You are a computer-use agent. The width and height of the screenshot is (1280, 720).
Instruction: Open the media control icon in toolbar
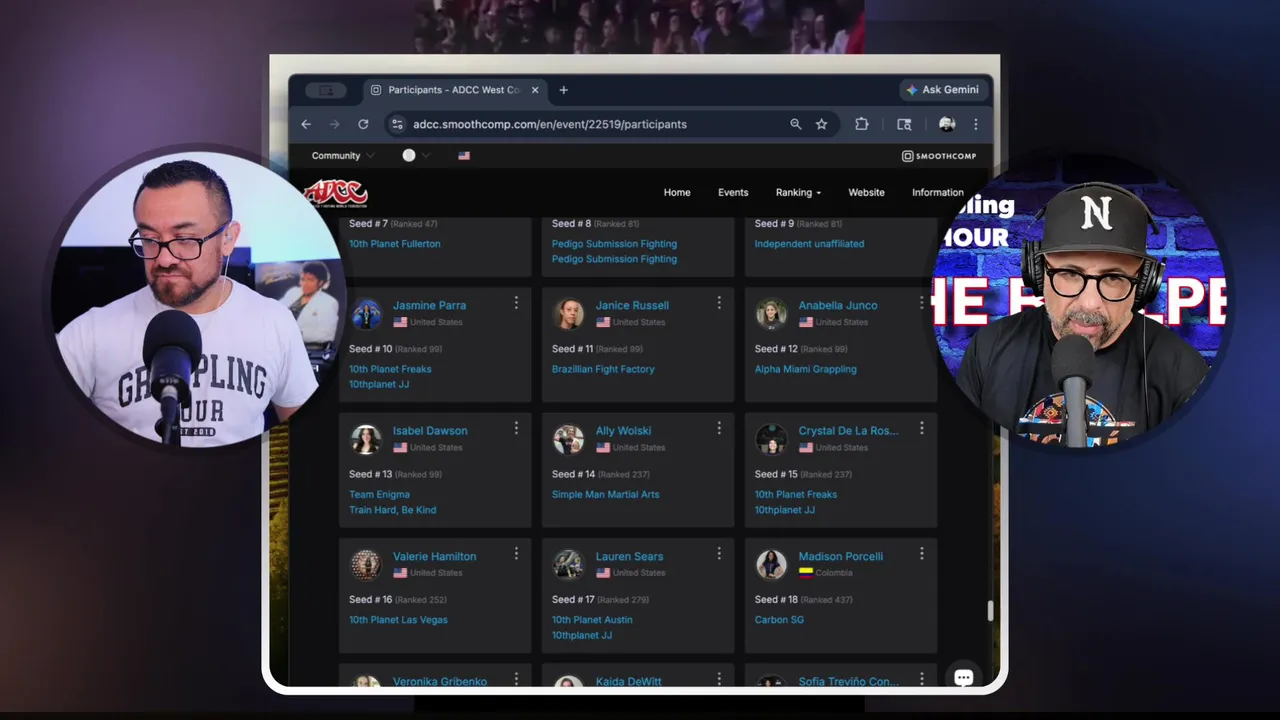904,124
